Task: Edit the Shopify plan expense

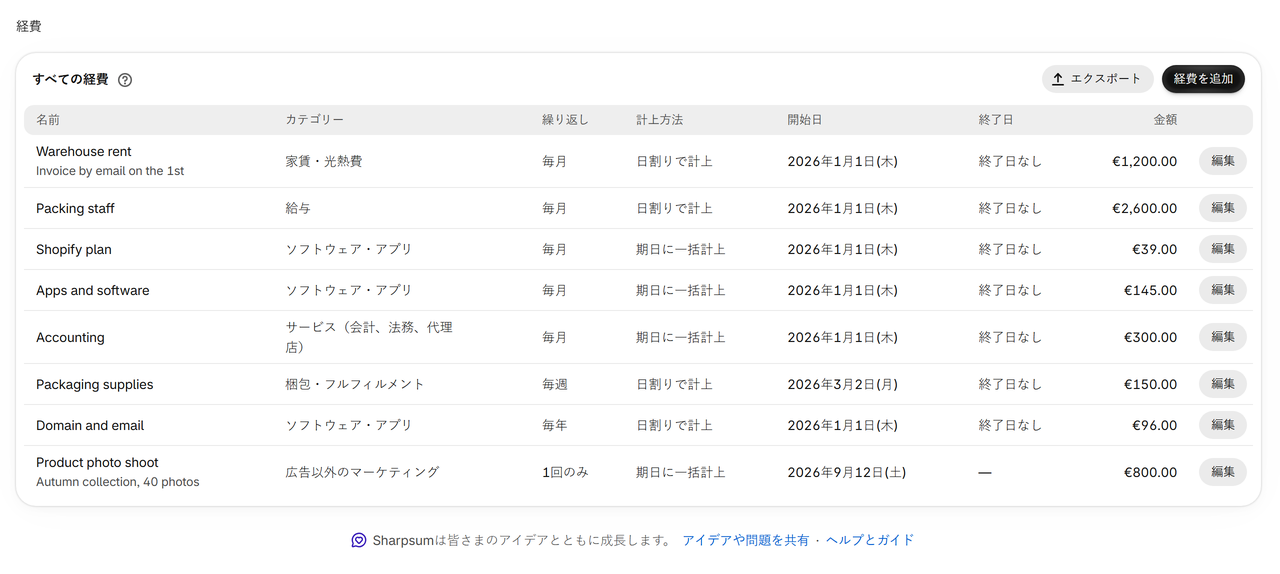Action: point(1222,249)
